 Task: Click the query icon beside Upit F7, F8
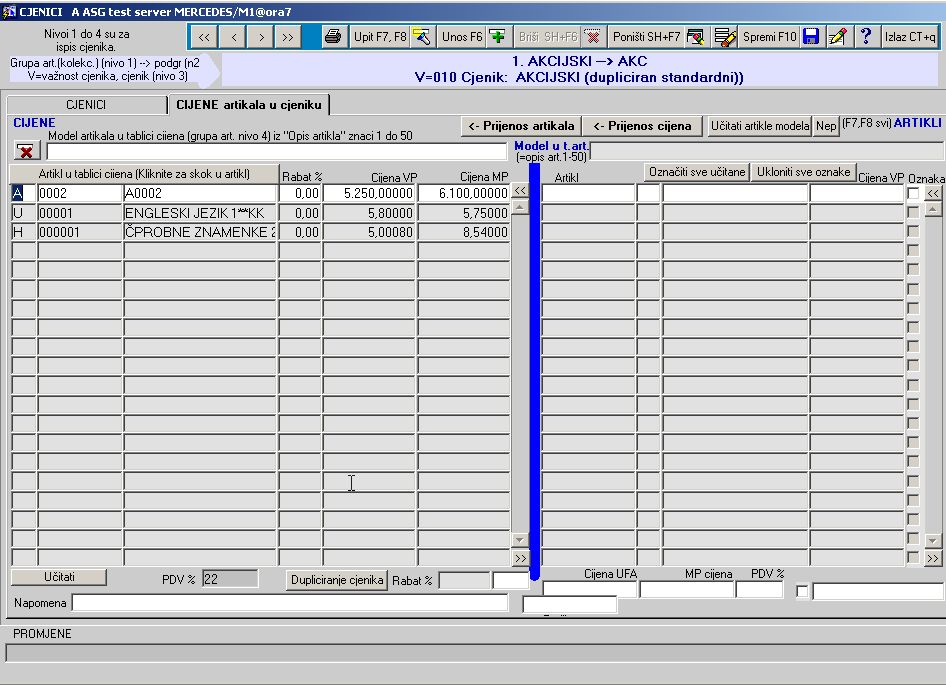422,37
